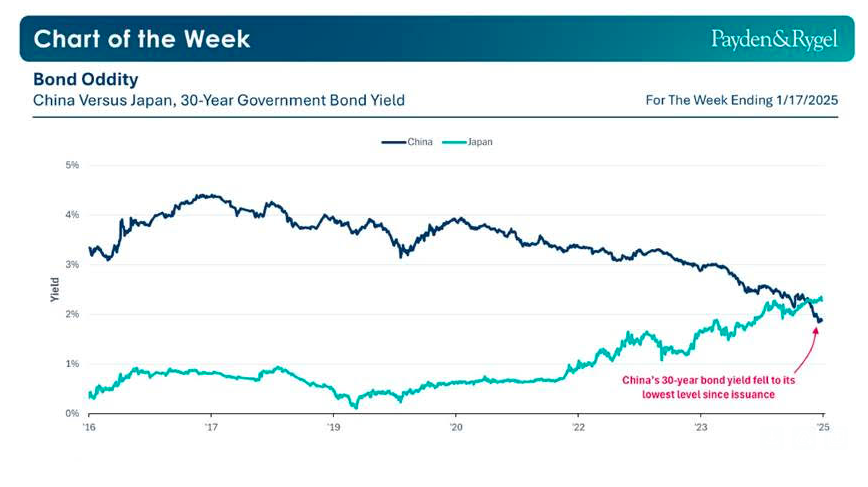Click the week ending 1/17/2025 date text
Viewport: 868px width, 487px height.
[x=741, y=101]
